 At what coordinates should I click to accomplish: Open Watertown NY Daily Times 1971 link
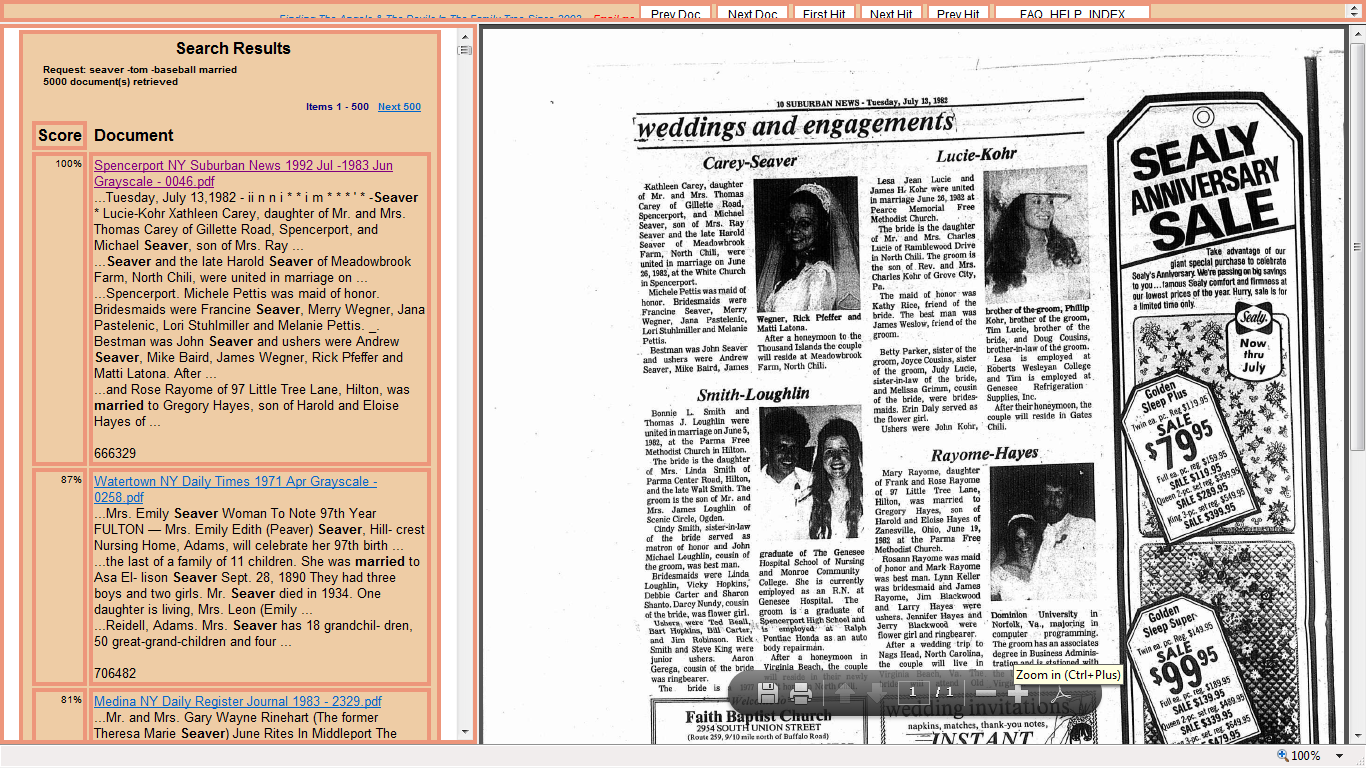coord(235,489)
